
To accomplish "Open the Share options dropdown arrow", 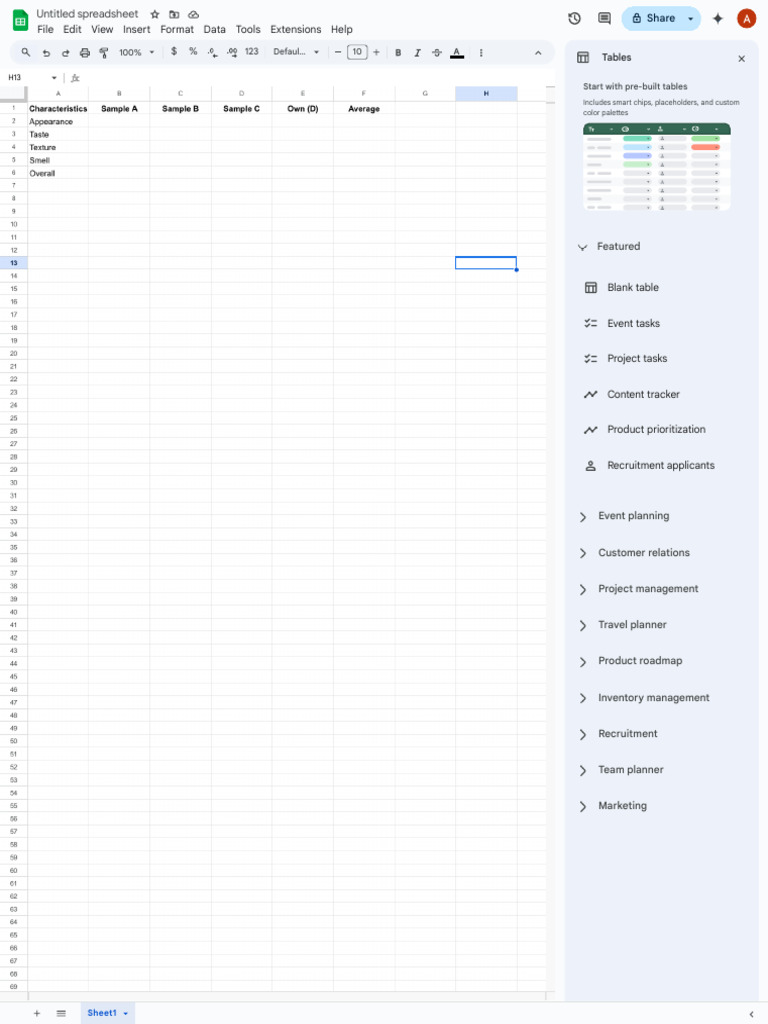I will 690,19.
